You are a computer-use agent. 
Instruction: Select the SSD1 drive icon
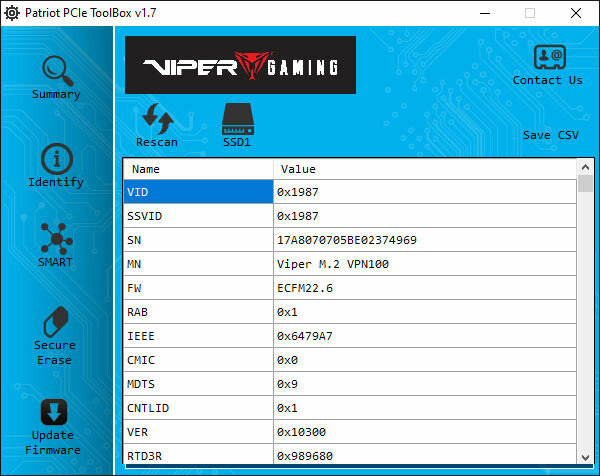238,119
